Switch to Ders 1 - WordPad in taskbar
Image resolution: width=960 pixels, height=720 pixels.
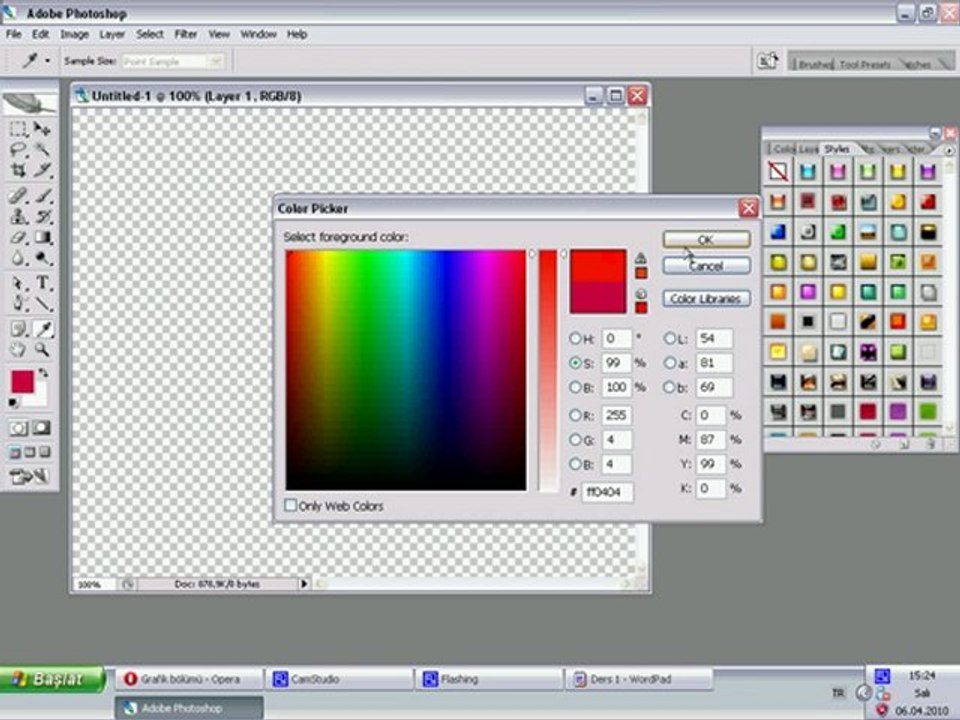639,679
